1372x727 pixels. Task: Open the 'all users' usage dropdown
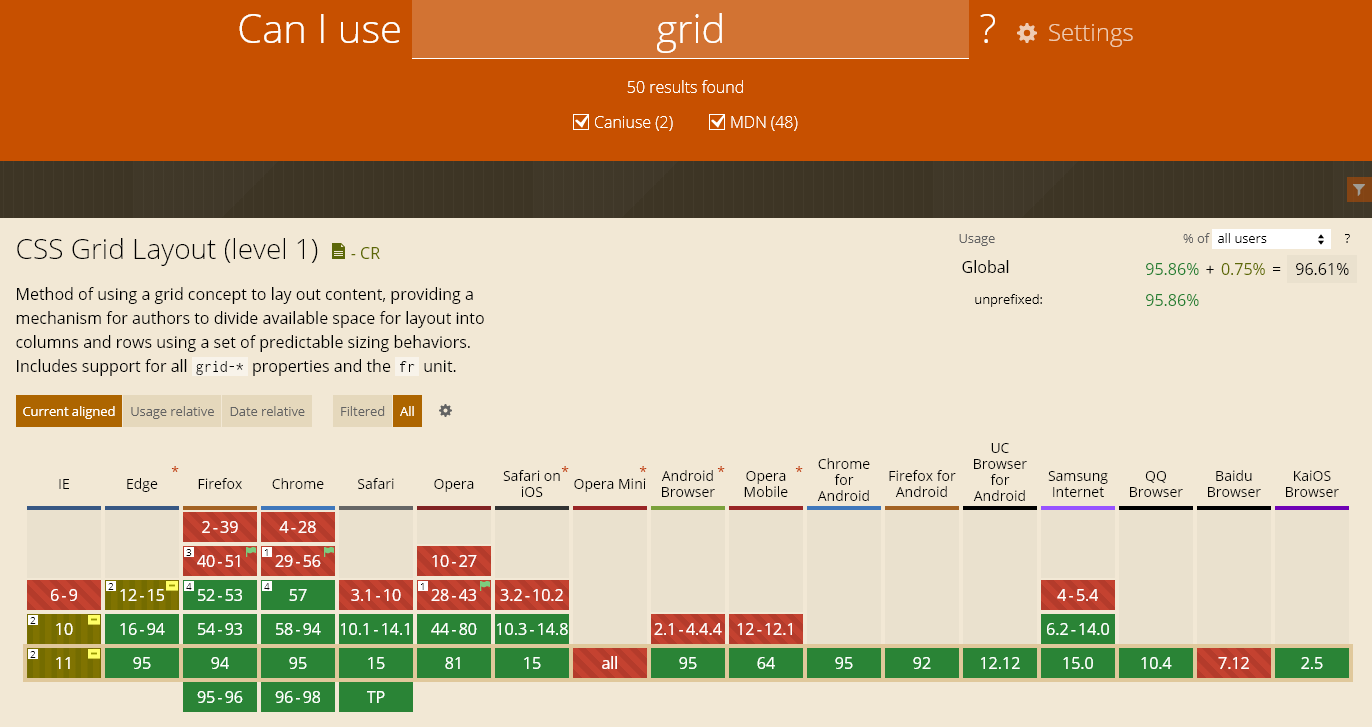[1271, 239]
